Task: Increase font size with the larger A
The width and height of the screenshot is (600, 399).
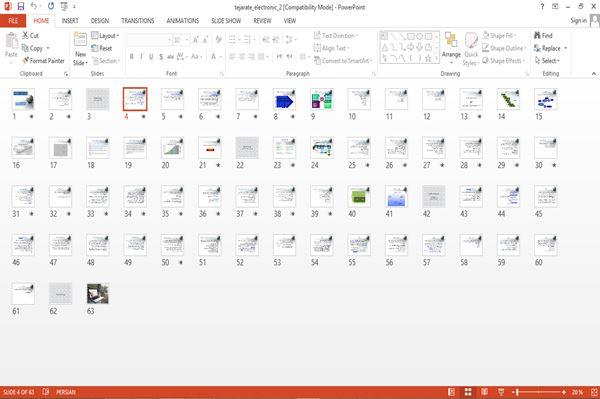Action: pos(196,40)
